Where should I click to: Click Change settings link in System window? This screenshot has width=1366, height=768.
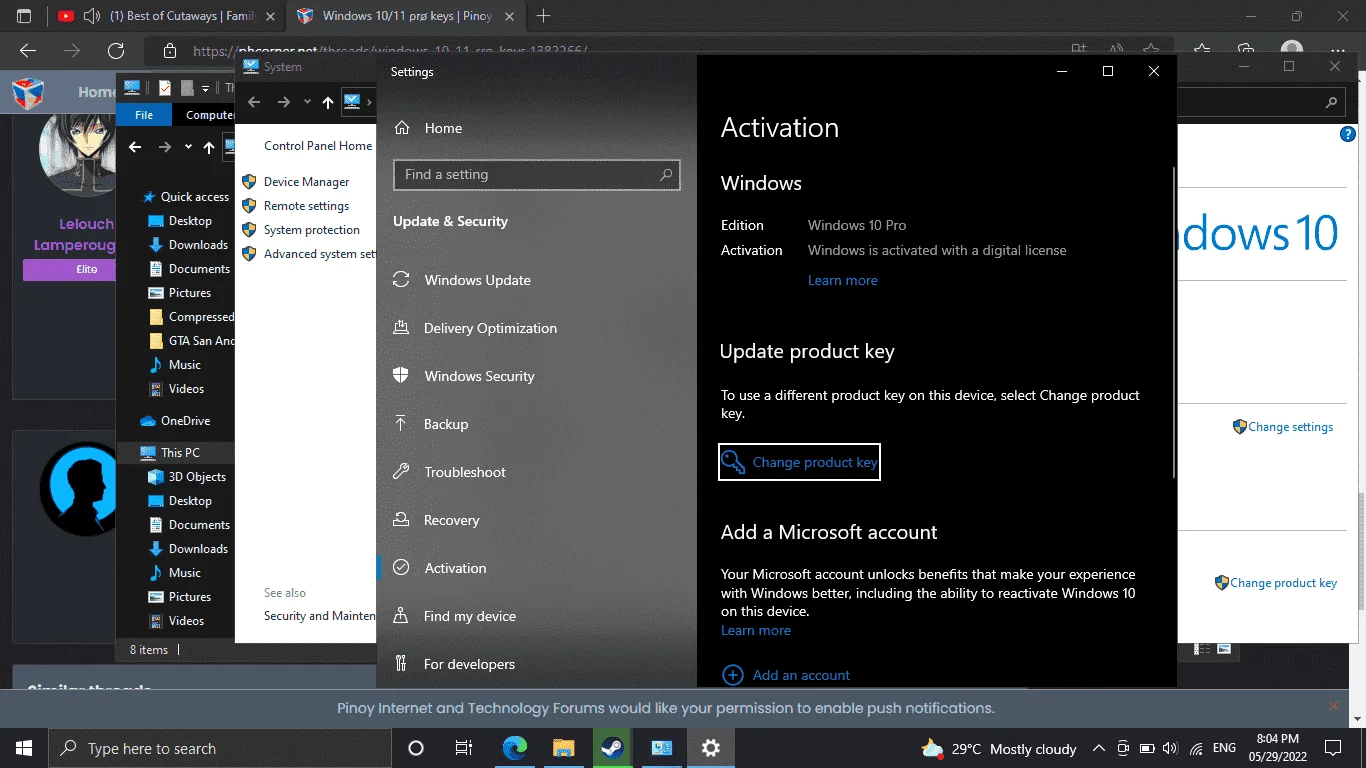tap(1290, 427)
